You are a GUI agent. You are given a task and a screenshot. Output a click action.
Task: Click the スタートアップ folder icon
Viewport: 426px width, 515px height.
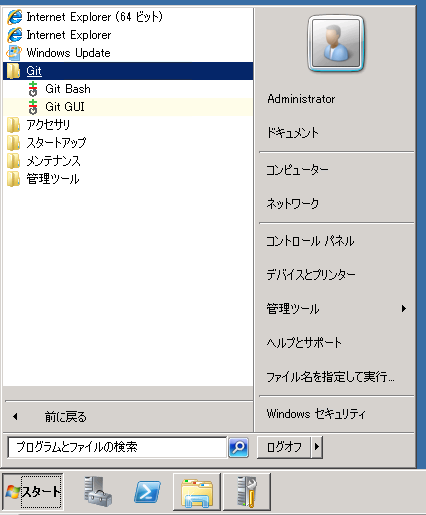point(13,143)
